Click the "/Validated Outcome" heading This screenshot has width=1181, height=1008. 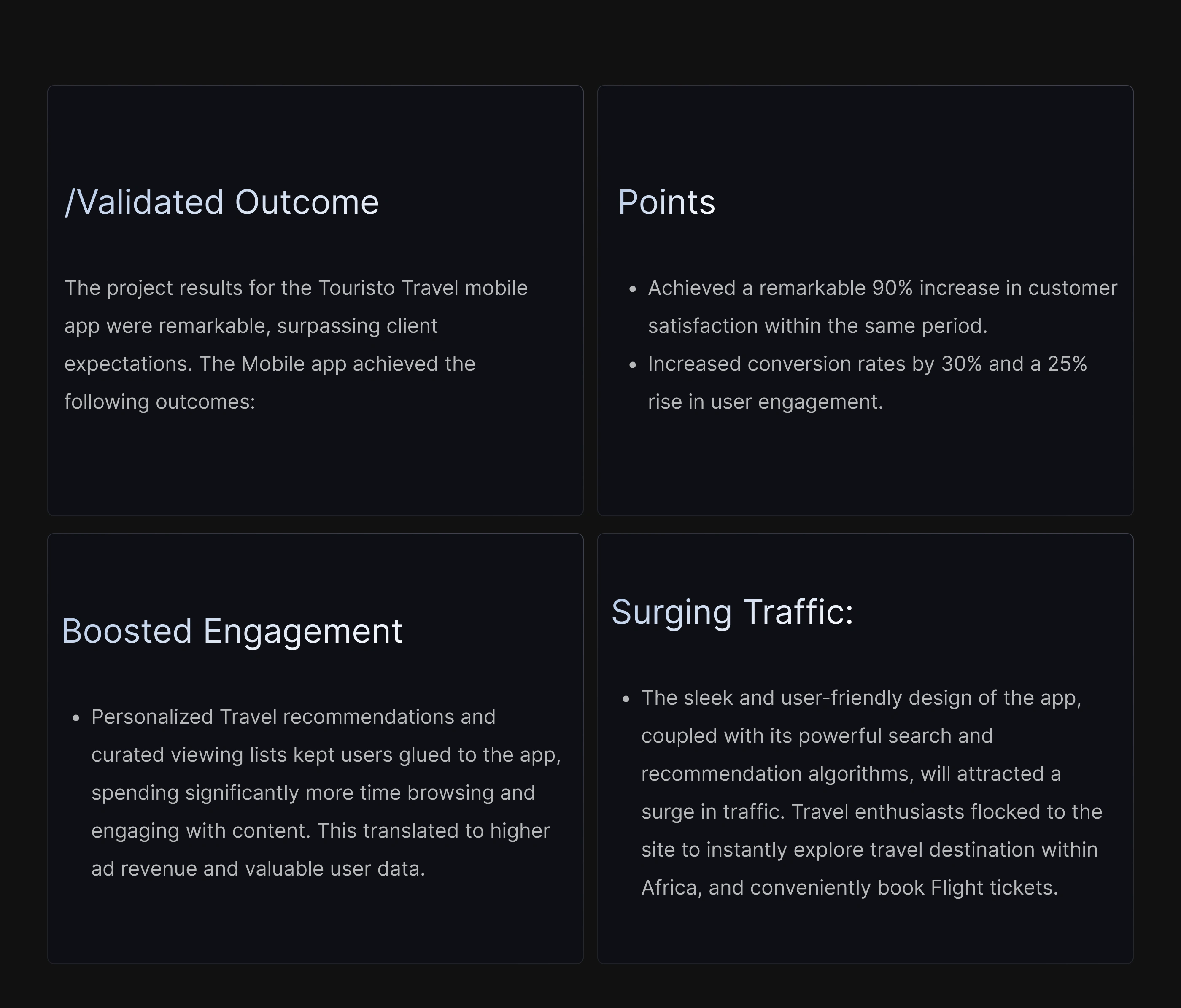tap(222, 202)
